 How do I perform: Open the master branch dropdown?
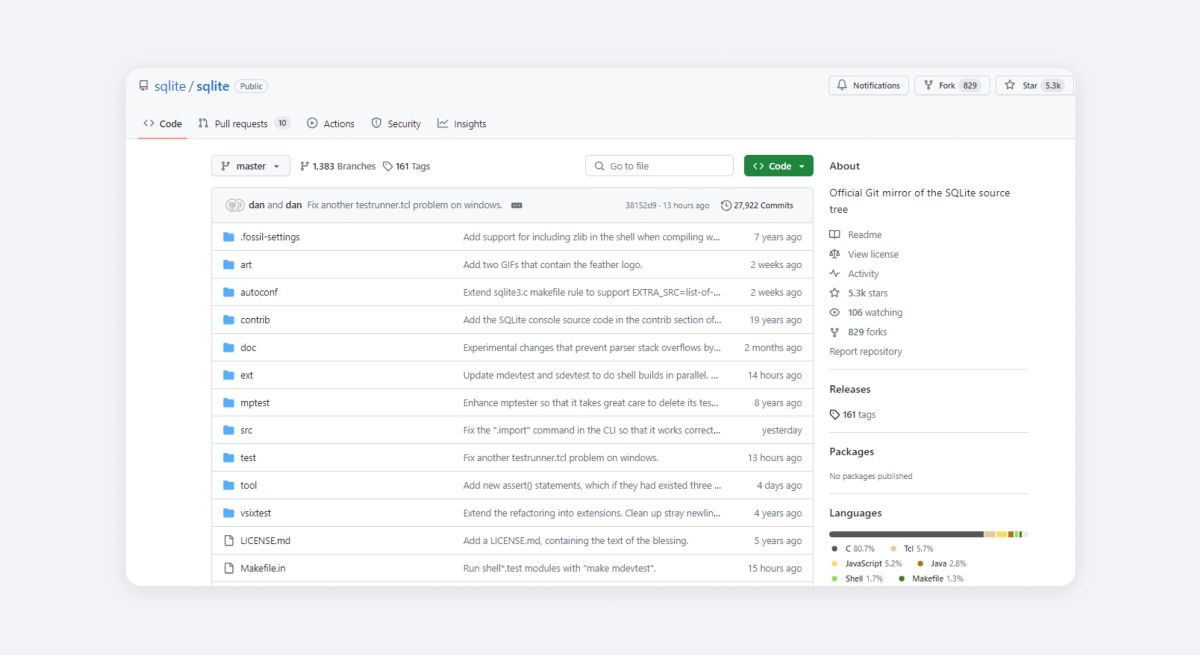pyautogui.click(x=250, y=166)
